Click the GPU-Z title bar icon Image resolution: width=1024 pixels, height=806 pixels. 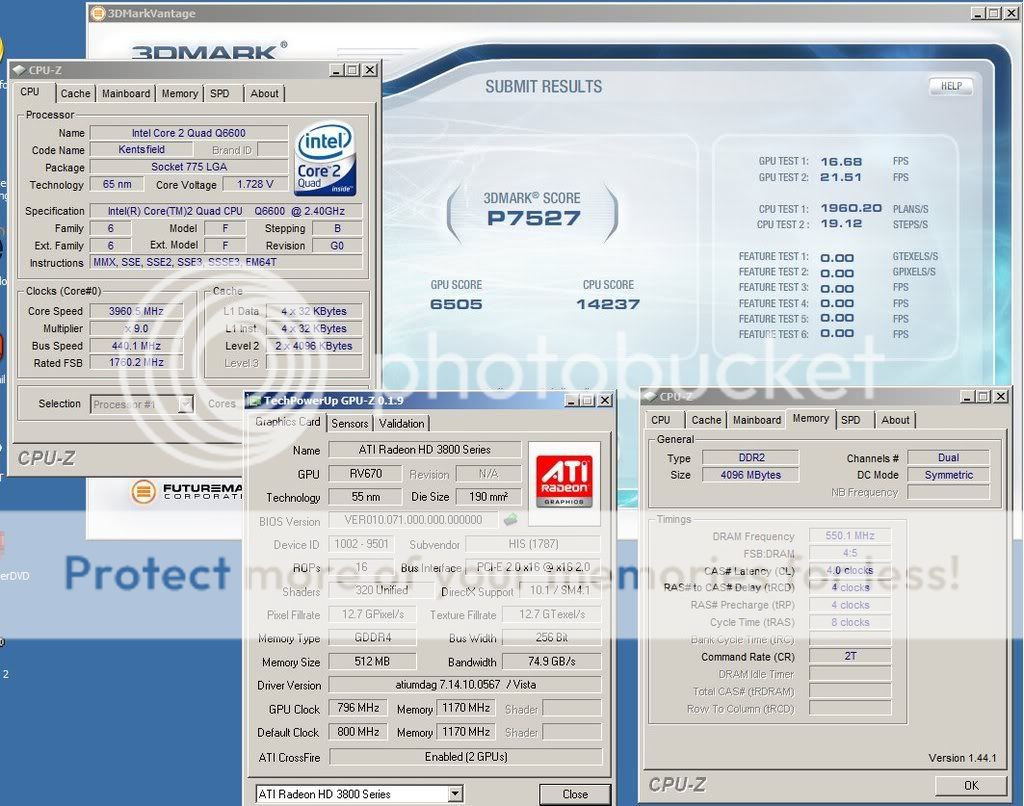(x=253, y=401)
